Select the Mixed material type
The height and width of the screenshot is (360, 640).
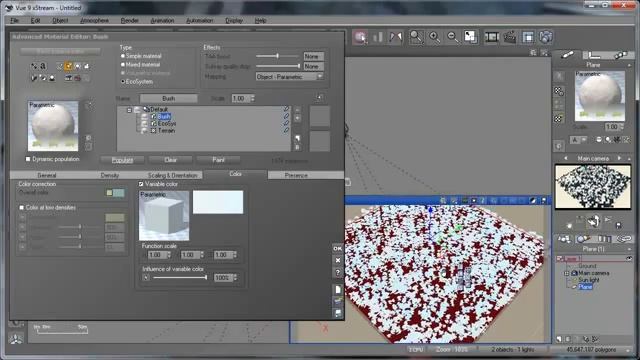123,64
